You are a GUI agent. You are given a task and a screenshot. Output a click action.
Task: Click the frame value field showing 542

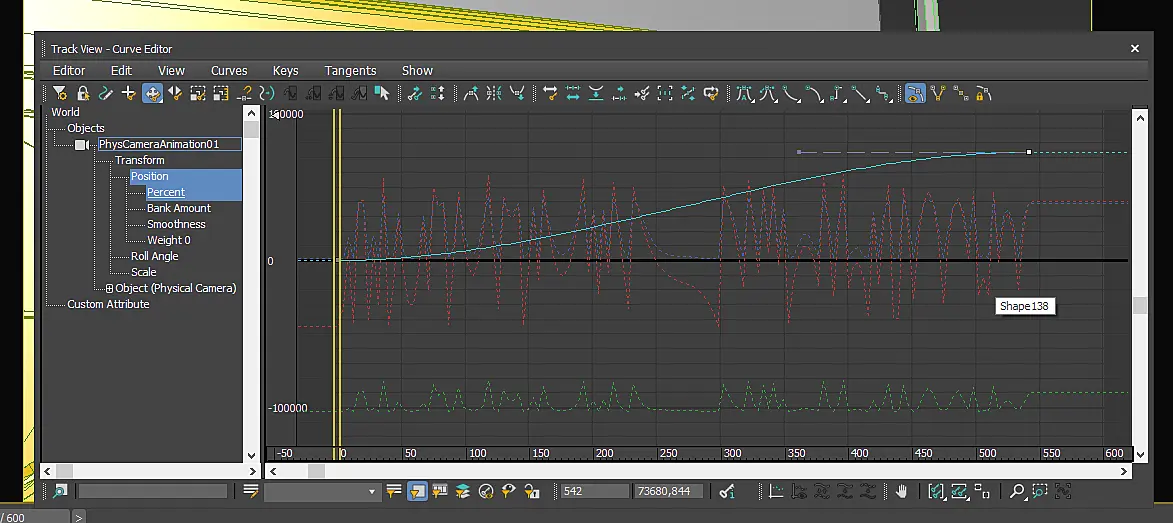tap(595, 491)
